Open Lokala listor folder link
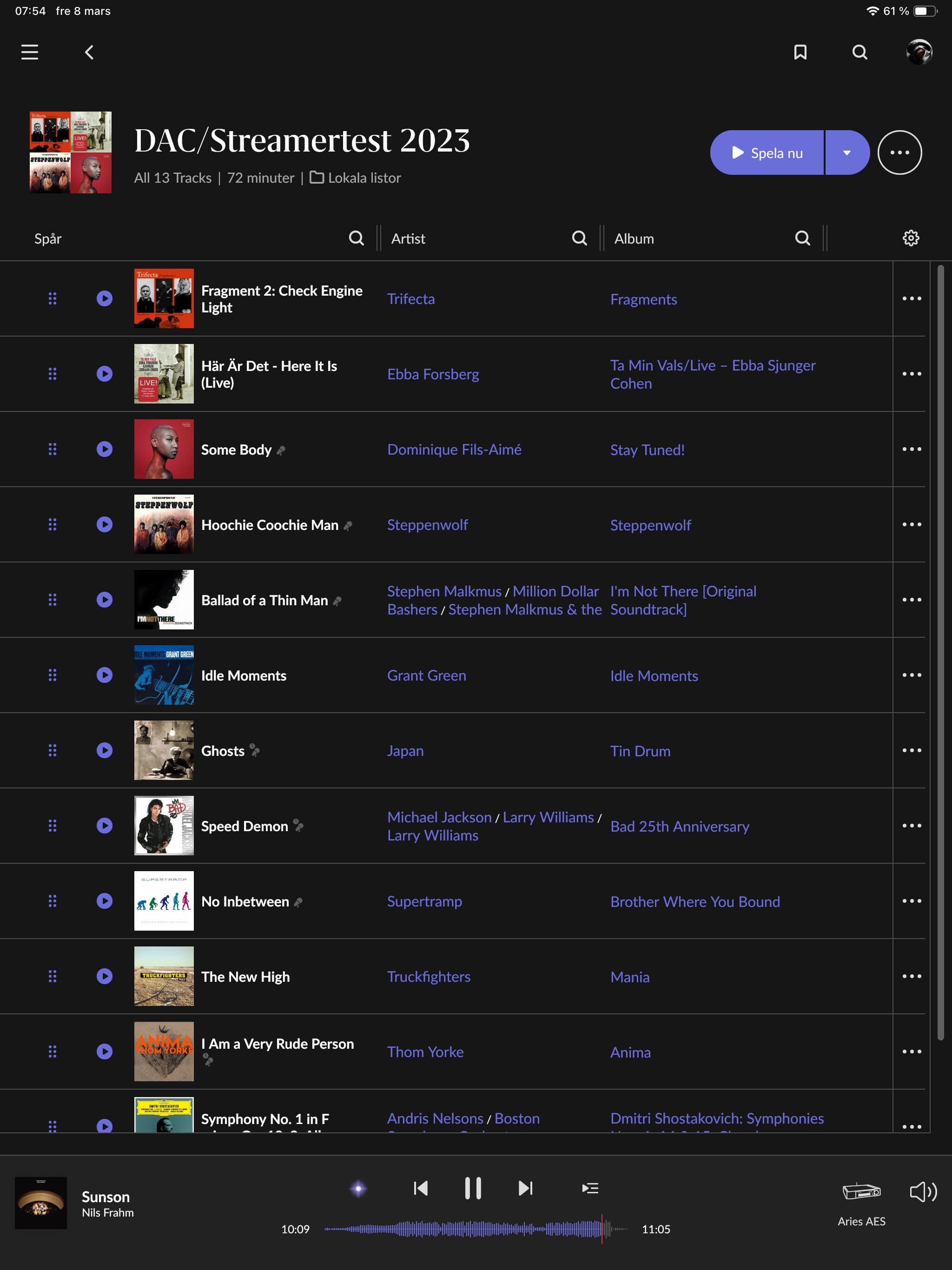 click(356, 178)
